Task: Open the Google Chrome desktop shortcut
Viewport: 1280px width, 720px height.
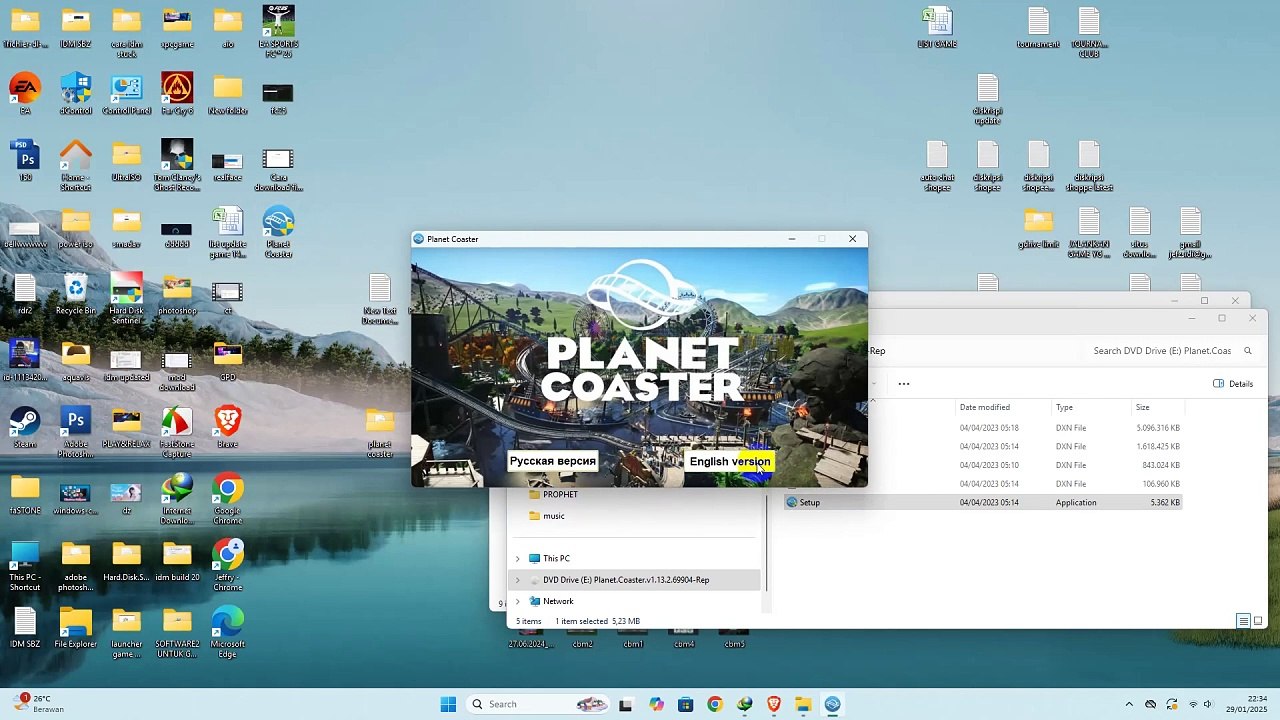Action: coord(228,498)
